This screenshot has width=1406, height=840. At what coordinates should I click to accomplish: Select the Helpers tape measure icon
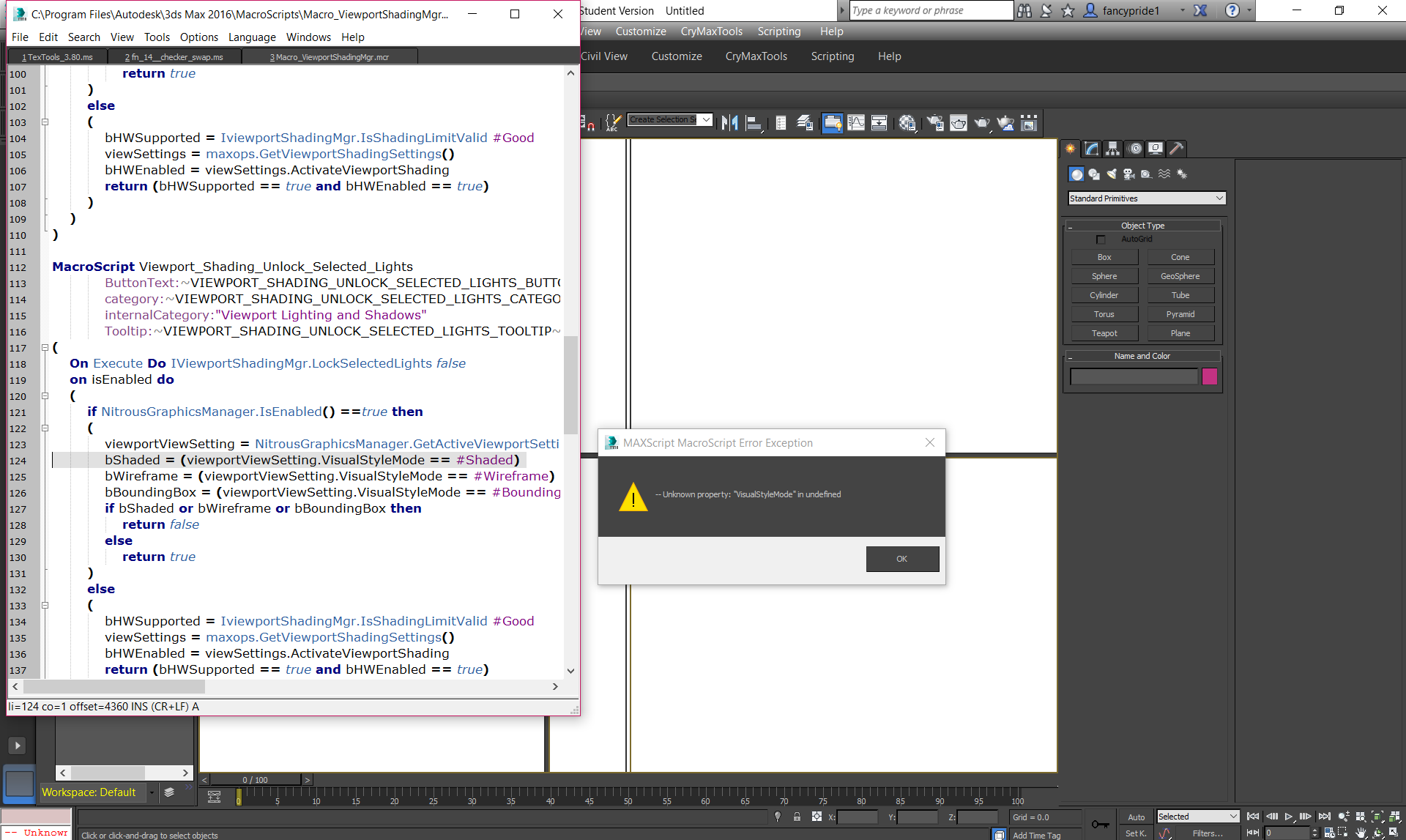pos(1147,174)
